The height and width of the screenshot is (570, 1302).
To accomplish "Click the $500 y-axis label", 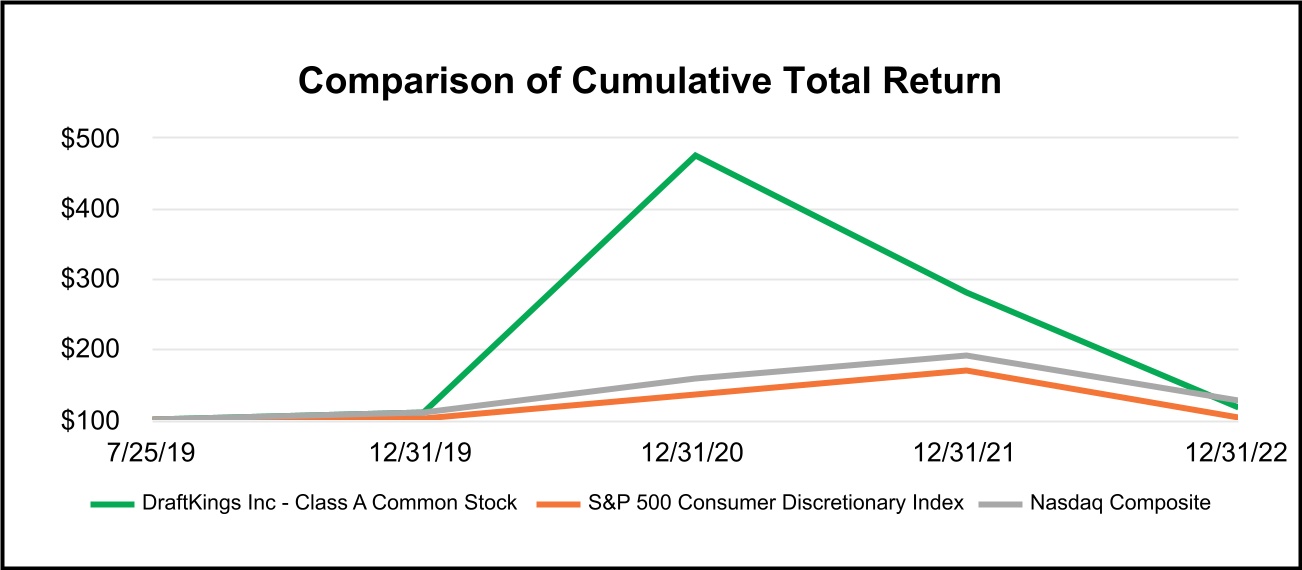I will pyautogui.click(x=91, y=139).
